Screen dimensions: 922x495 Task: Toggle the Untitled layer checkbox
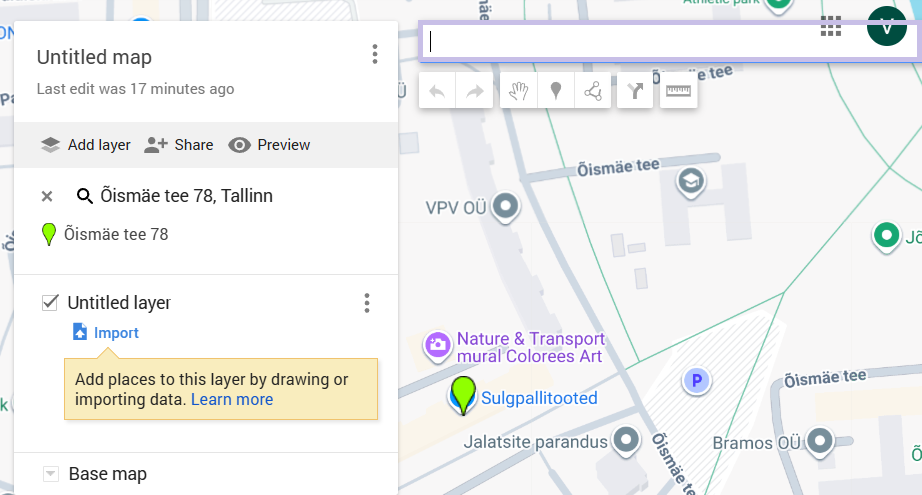50,302
